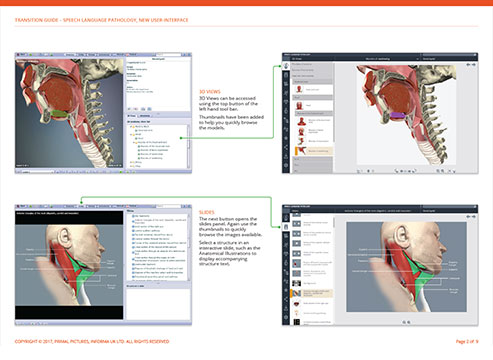
Task: Select Muscles of swallowing tree entry
Action: click(151, 158)
